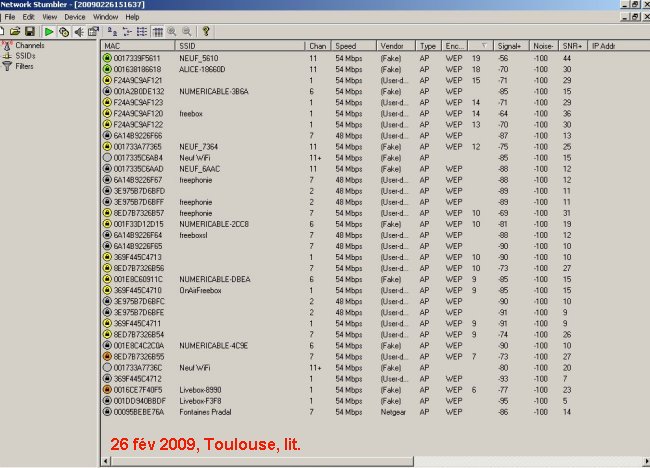Click the sort-arrow column header
This screenshot has width=650, height=468.
pyautogui.click(x=480, y=46)
